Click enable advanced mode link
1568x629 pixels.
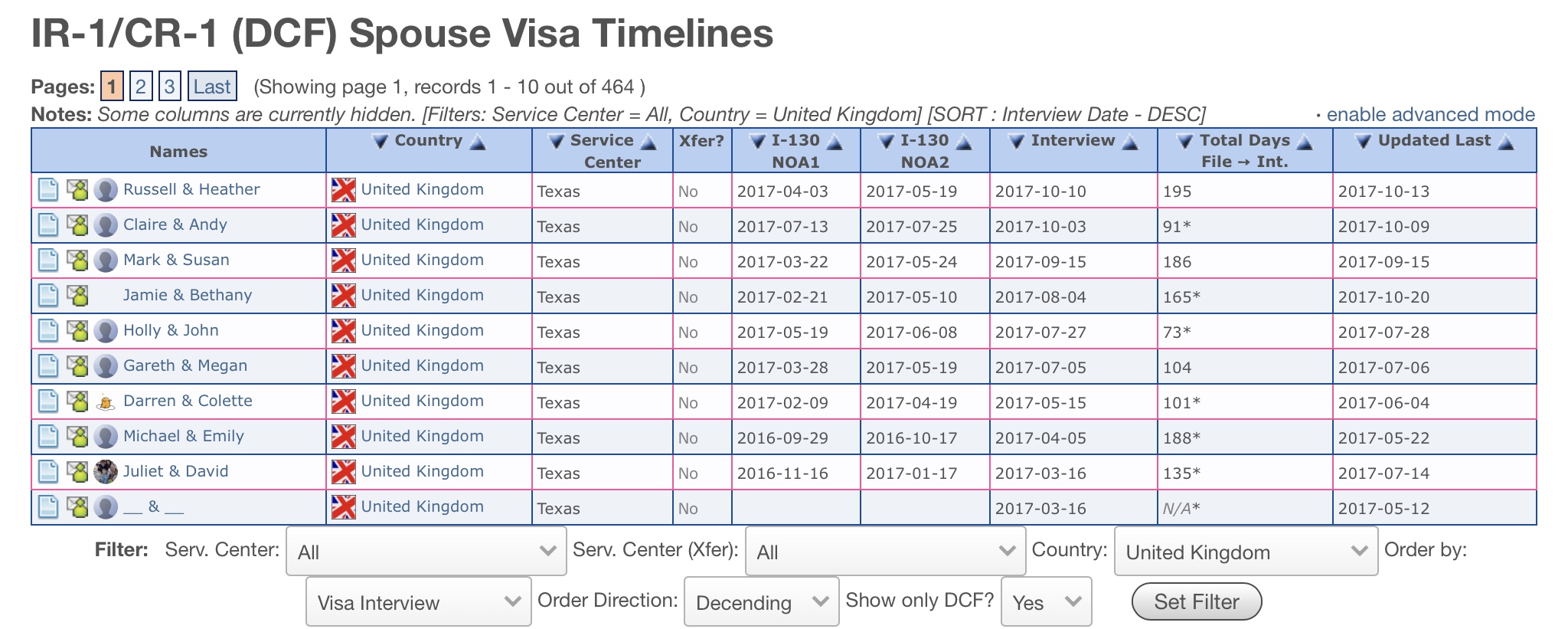pos(1430,115)
